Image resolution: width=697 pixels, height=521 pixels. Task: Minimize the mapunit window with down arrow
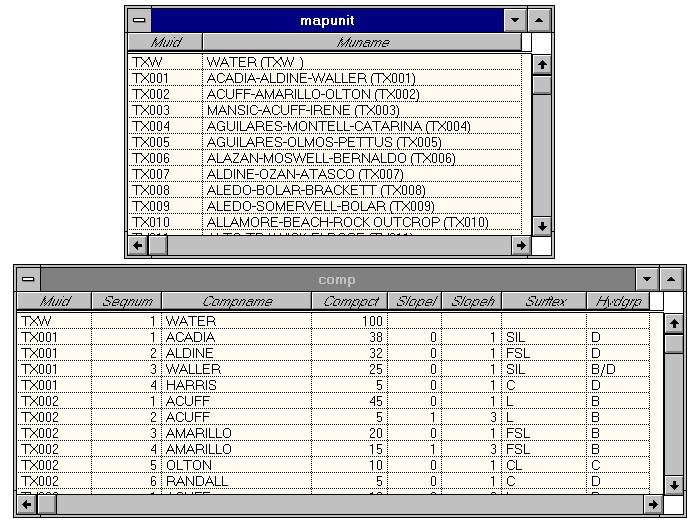pos(514,20)
